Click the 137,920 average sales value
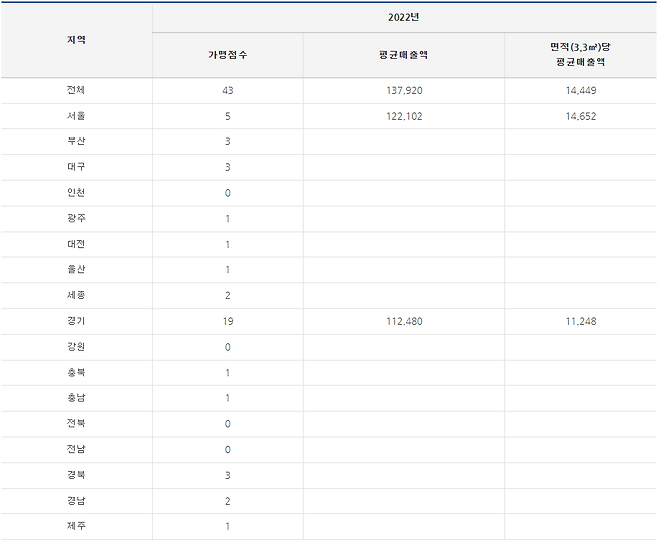This screenshot has width=658, height=542. click(x=404, y=91)
